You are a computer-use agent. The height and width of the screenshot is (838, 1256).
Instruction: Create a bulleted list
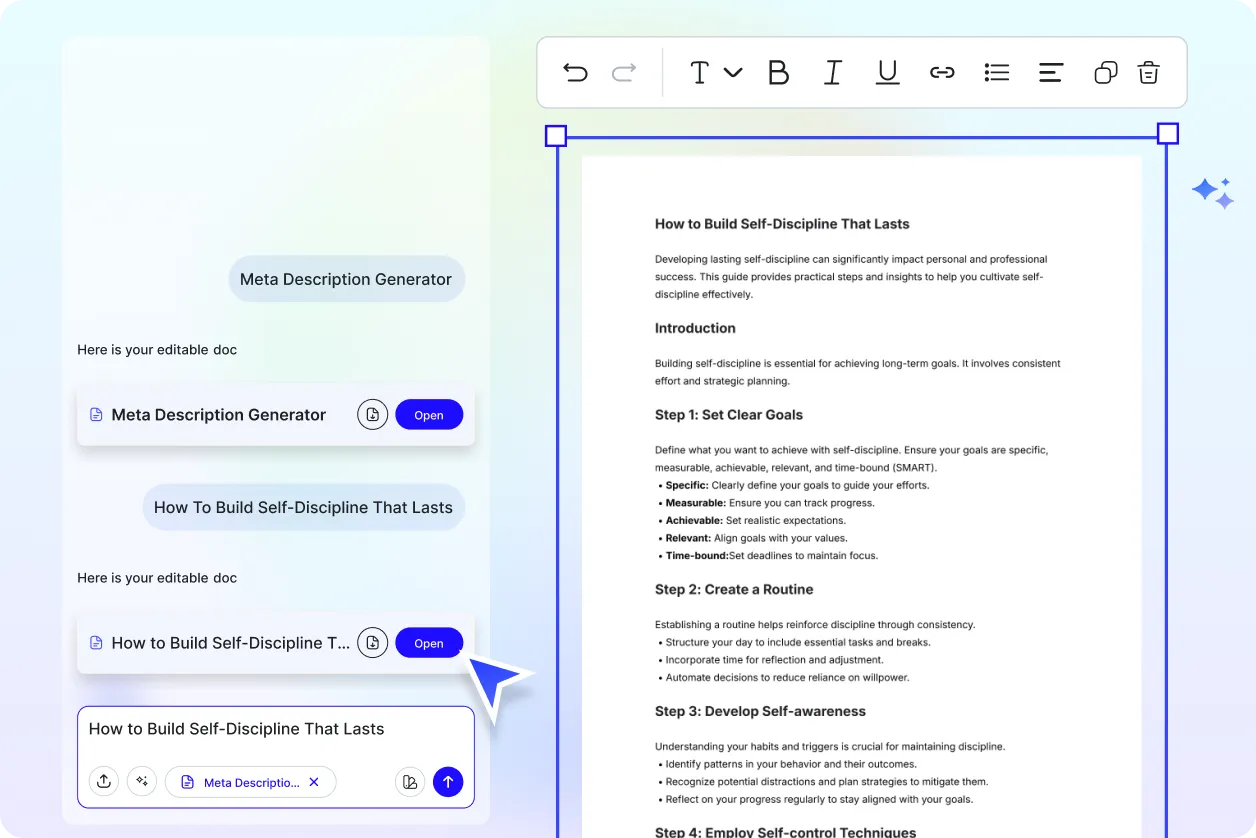pyautogui.click(x=996, y=71)
